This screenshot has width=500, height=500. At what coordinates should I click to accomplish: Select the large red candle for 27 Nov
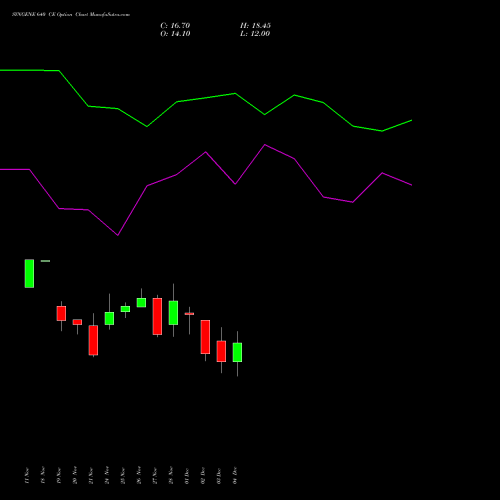pyautogui.click(x=157, y=316)
